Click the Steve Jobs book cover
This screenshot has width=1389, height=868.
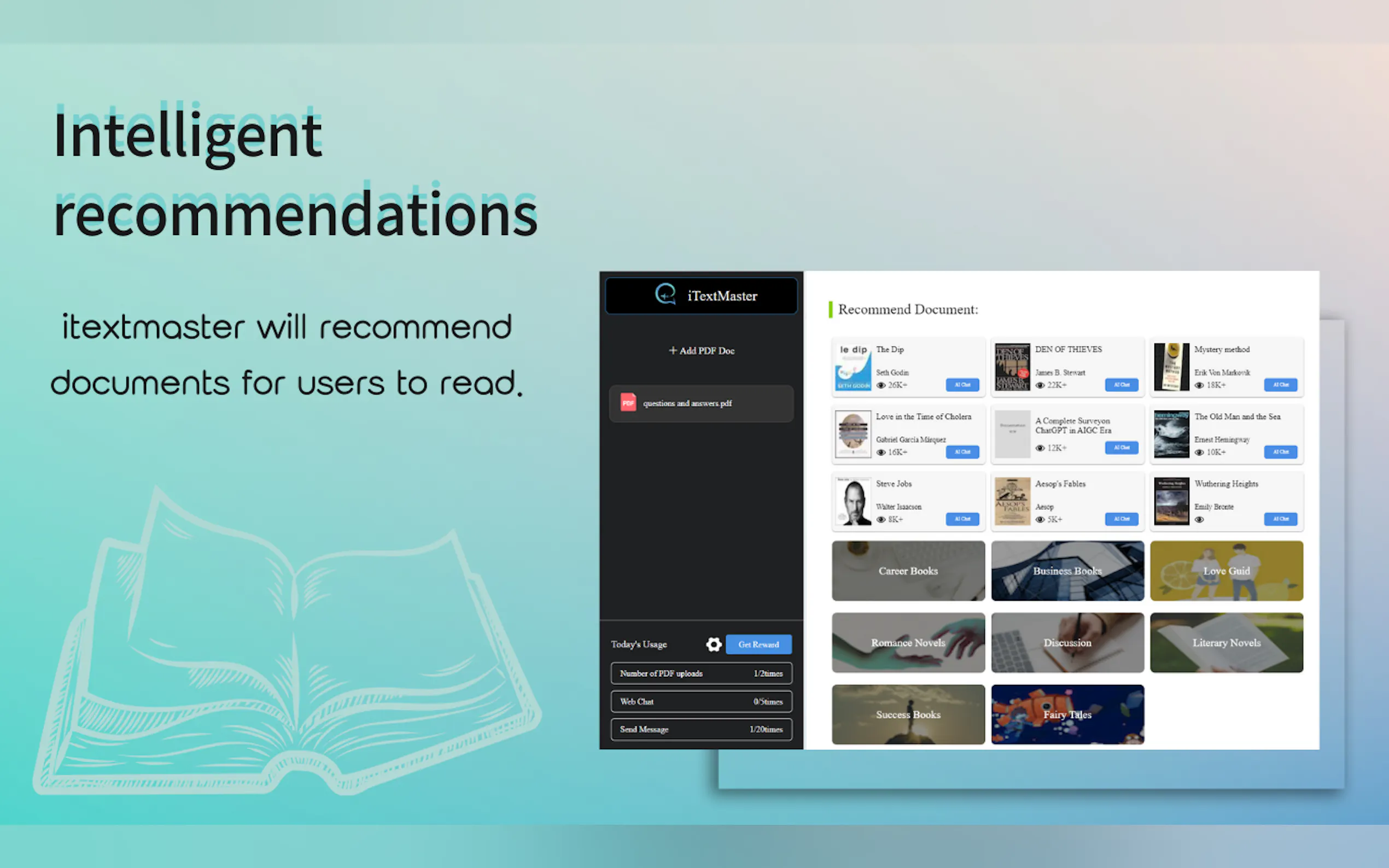pos(853,501)
